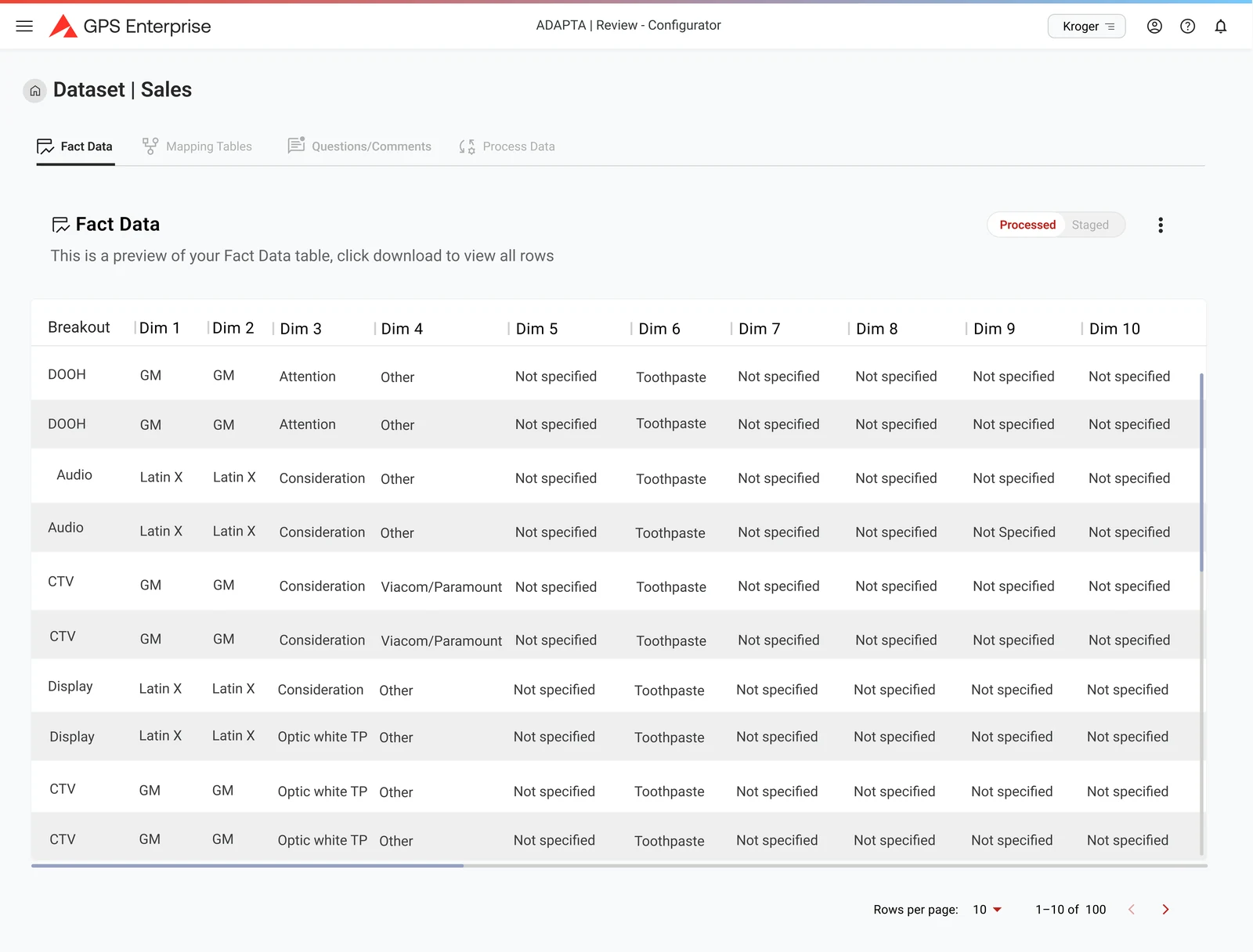Go to the next page of rows
This screenshot has width=1253, height=952.
click(1165, 909)
